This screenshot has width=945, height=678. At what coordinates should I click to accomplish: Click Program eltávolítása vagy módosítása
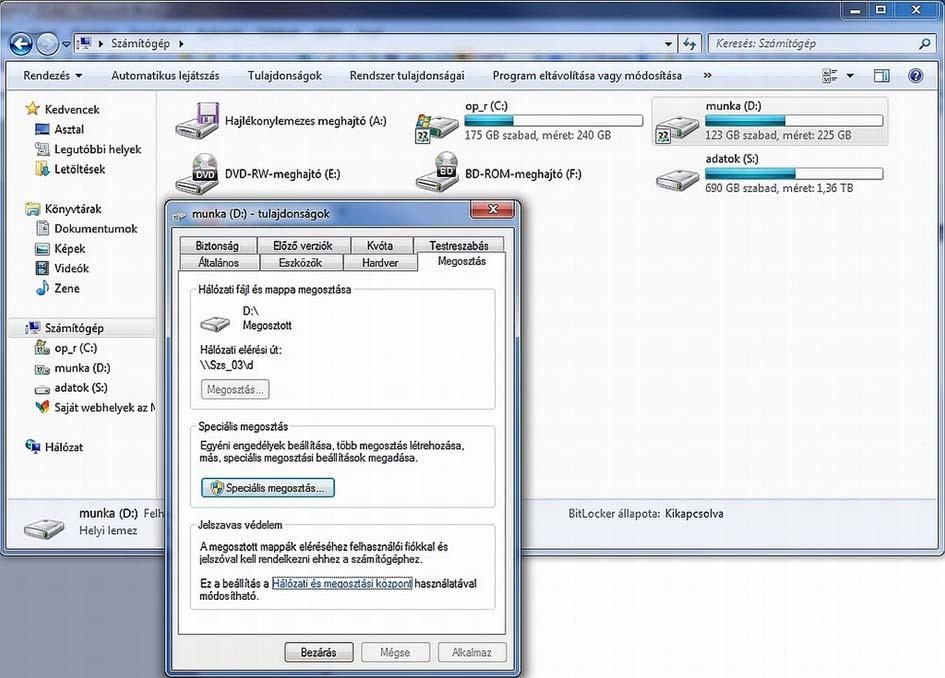click(587, 75)
